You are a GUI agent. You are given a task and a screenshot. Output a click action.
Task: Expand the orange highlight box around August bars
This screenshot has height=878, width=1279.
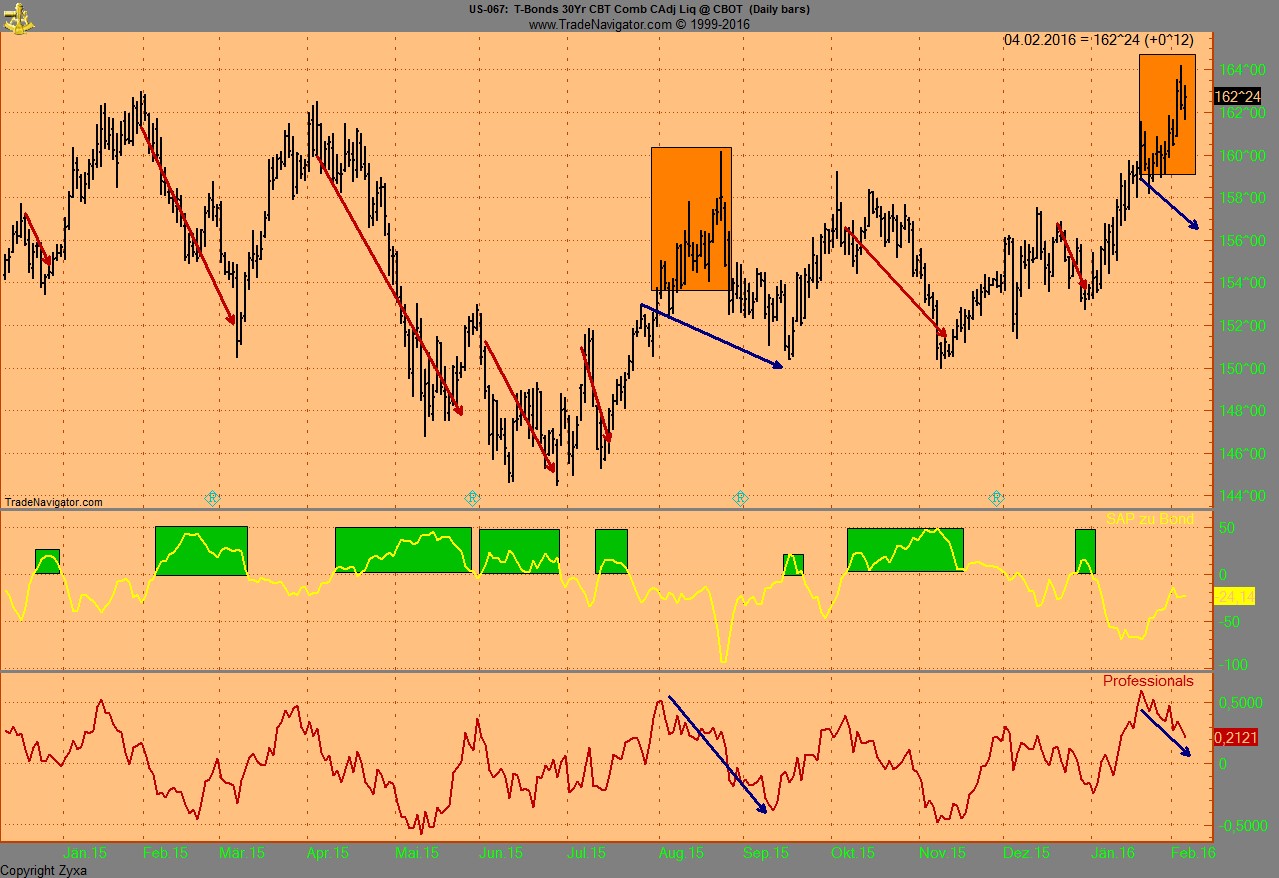coord(692,218)
